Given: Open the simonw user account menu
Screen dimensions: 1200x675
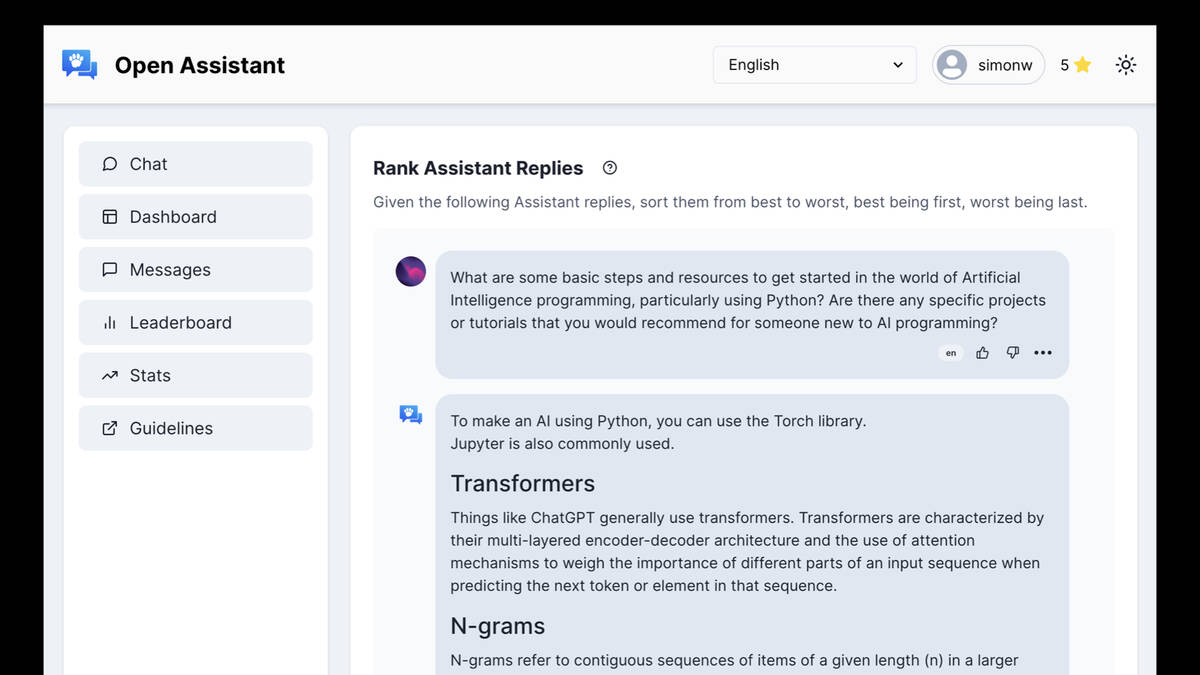Looking at the screenshot, I should pos(989,65).
